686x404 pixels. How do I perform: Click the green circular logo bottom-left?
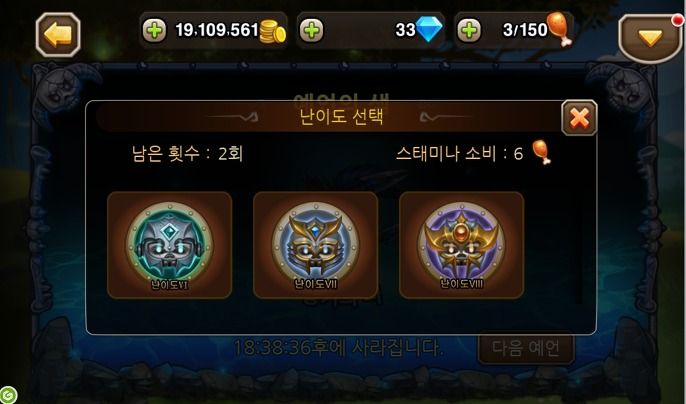pos(7,395)
